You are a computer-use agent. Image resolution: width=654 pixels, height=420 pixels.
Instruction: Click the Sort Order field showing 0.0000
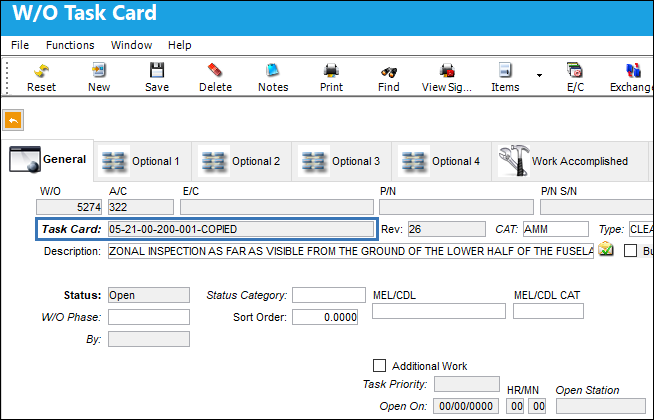(325, 317)
